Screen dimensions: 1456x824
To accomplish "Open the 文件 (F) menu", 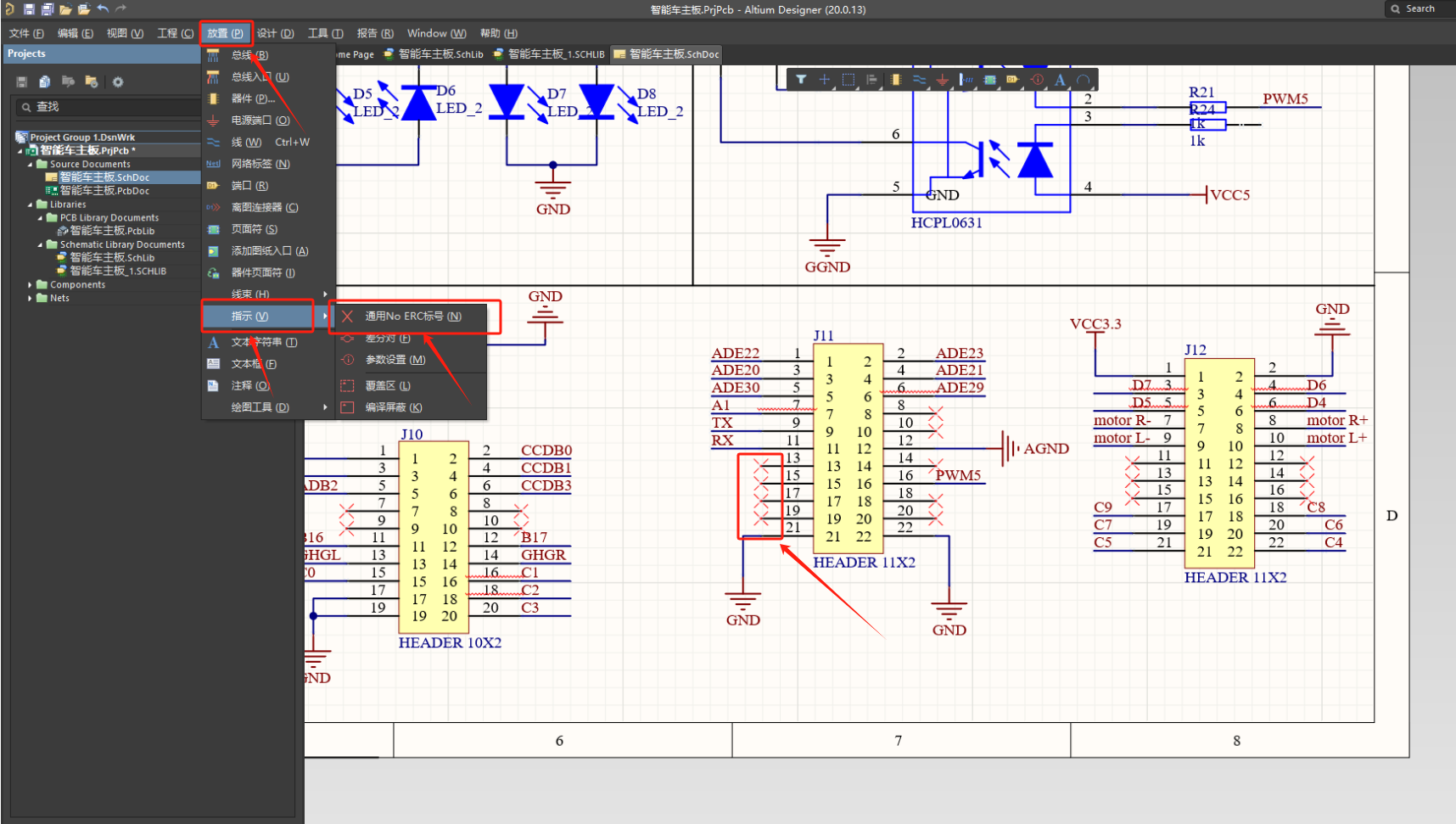I will [26, 33].
